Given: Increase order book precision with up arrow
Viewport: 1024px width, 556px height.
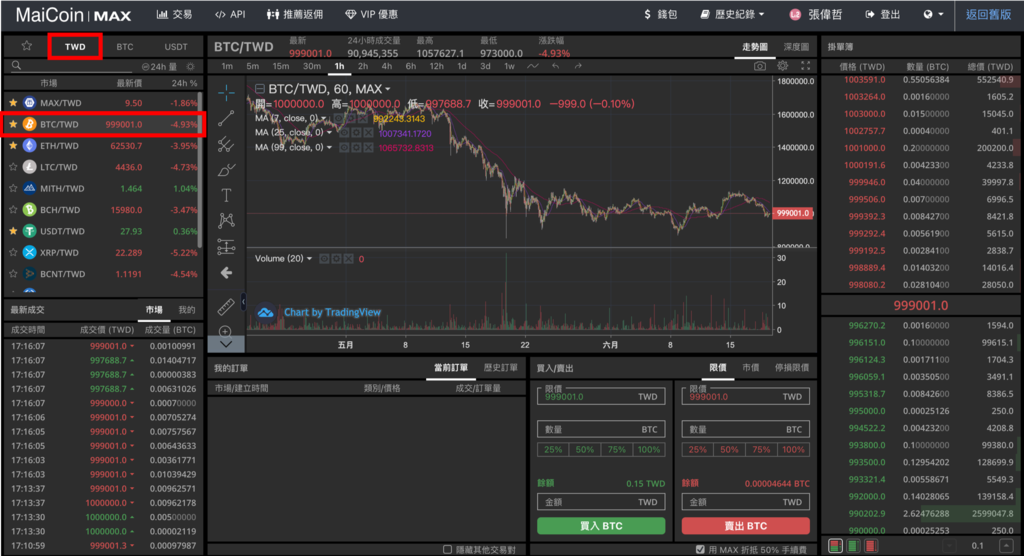Looking at the screenshot, I should pyautogui.click(x=1006, y=546).
